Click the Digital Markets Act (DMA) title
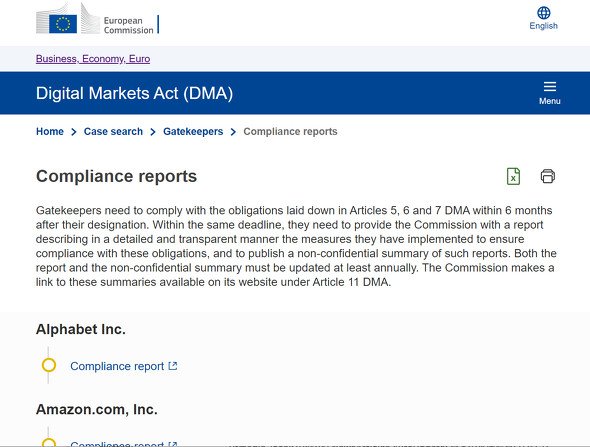 click(x=134, y=93)
